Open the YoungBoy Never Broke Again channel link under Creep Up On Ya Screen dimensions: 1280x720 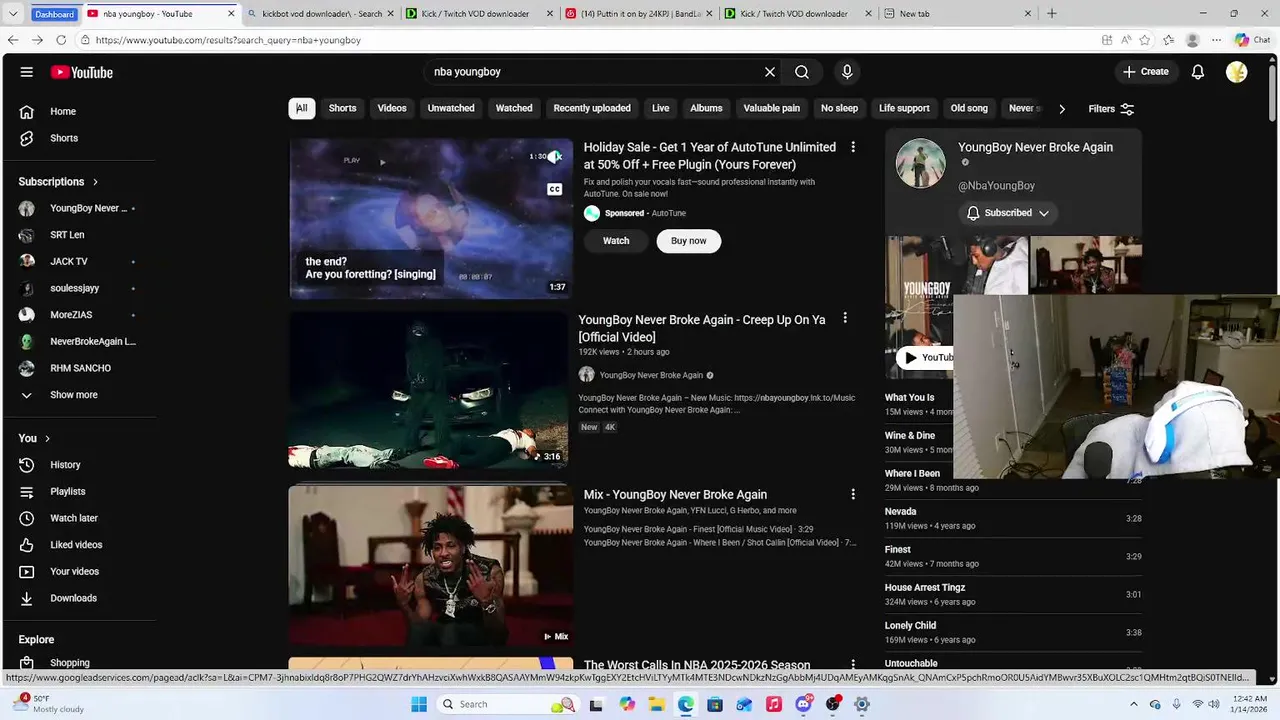[x=651, y=375]
